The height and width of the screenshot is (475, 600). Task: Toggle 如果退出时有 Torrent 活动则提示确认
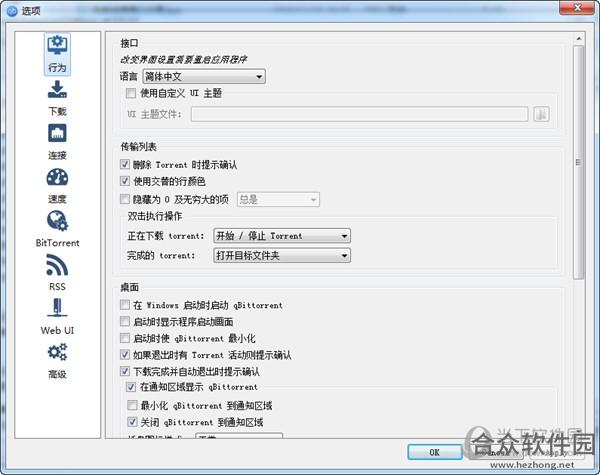click(125, 354)
